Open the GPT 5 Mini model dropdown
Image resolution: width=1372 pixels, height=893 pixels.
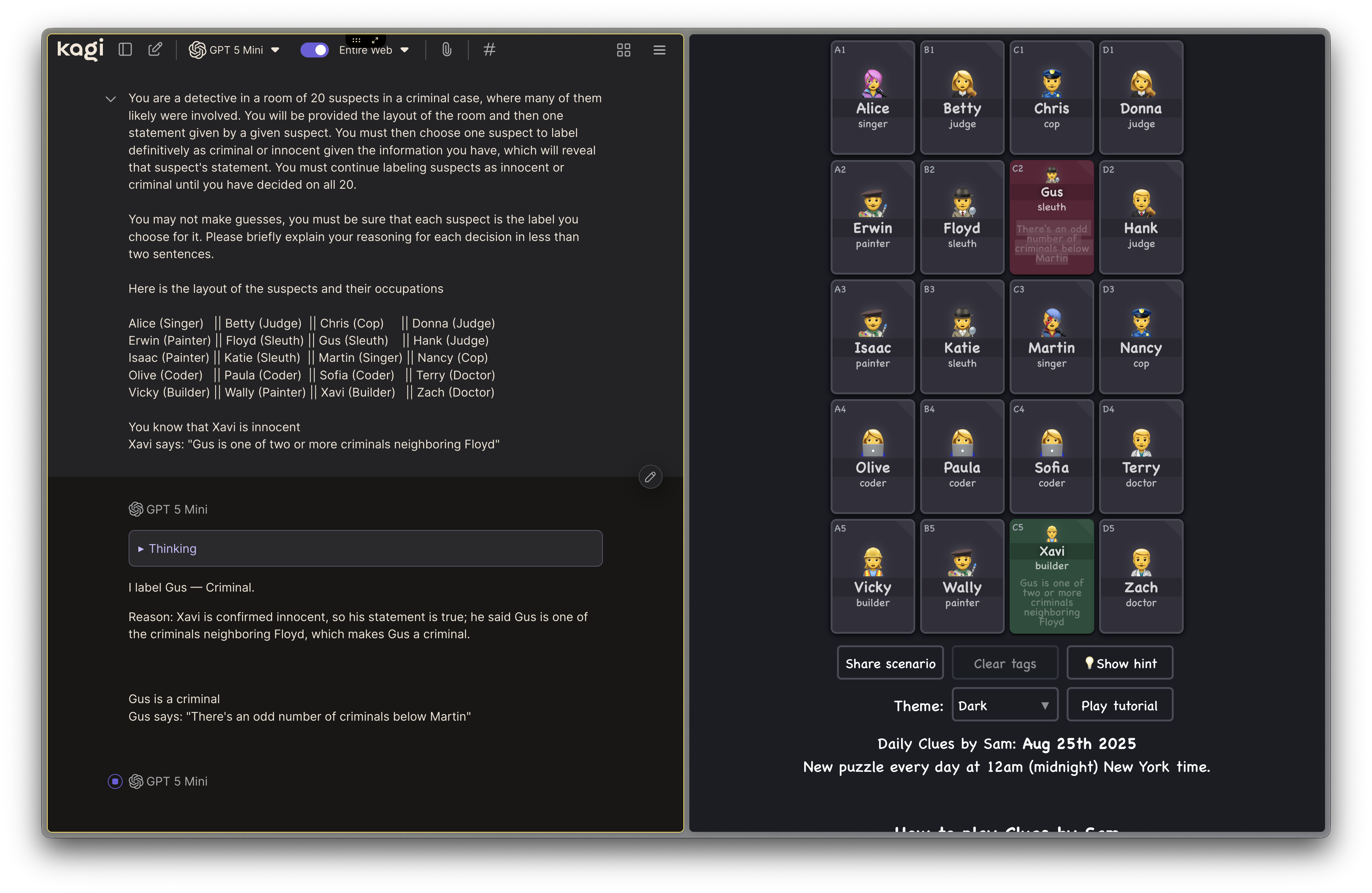click(x=235, y=50)
